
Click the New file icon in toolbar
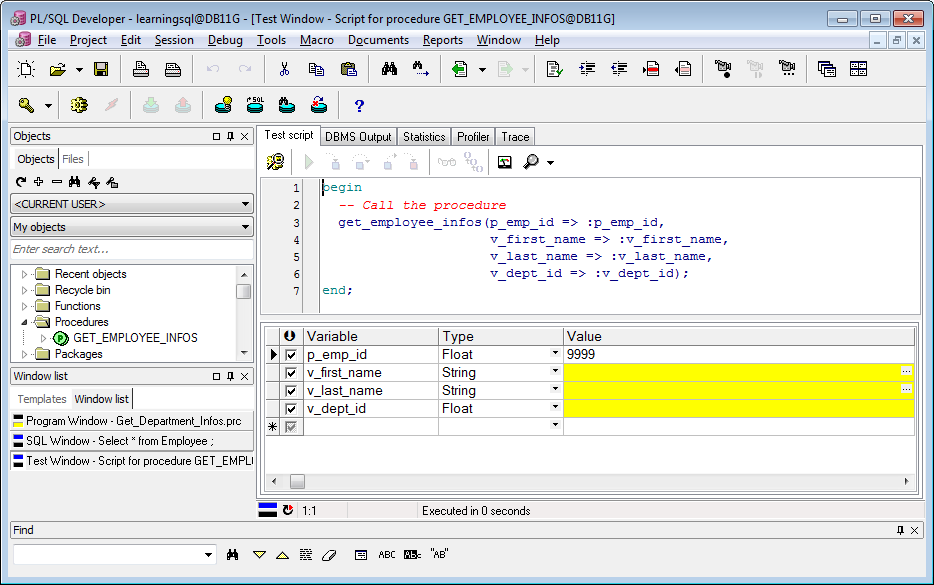[26, 69]
